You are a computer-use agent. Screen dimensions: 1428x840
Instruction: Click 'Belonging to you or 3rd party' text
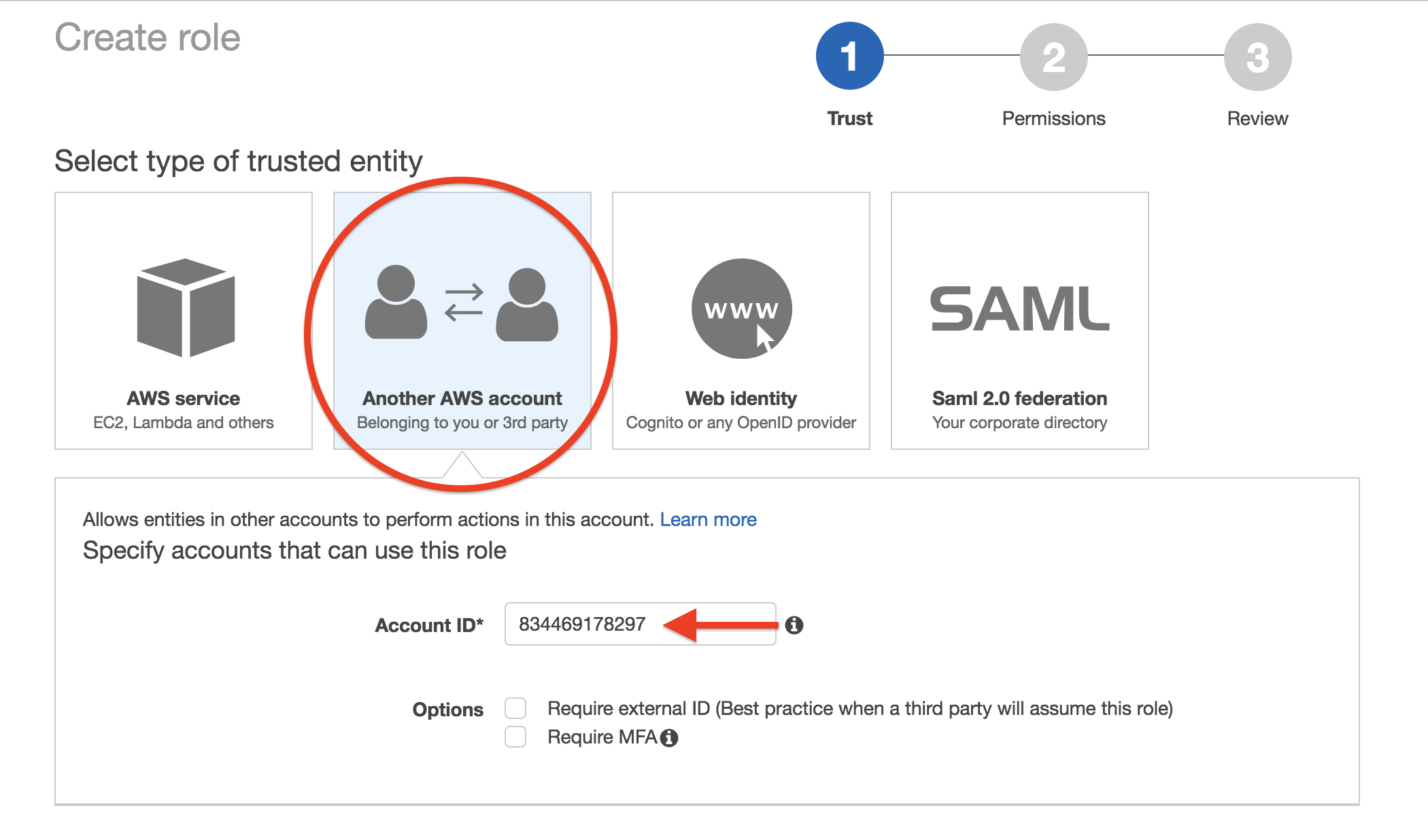click(462, 423)
